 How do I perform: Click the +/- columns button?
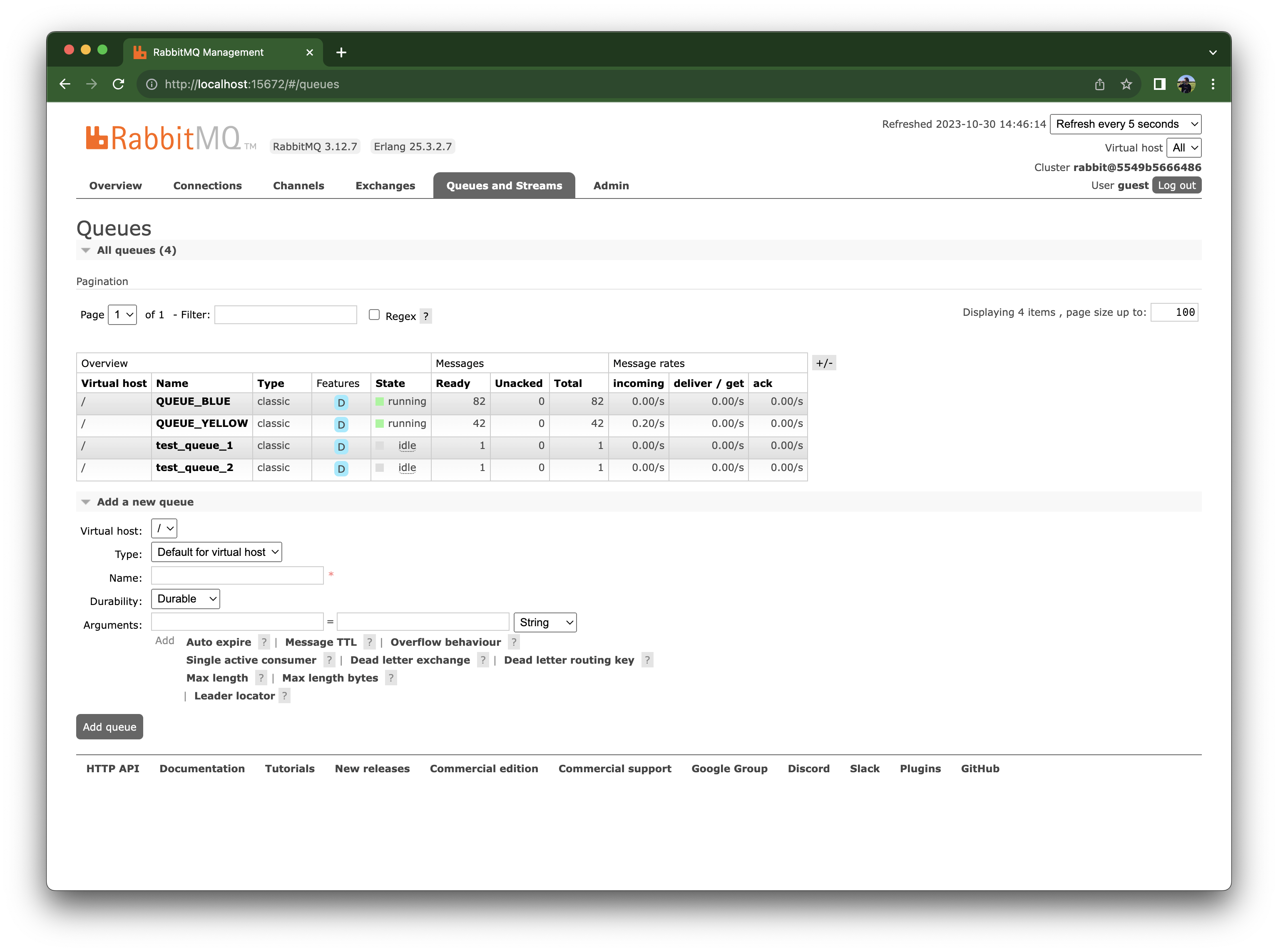coord(824,363)
